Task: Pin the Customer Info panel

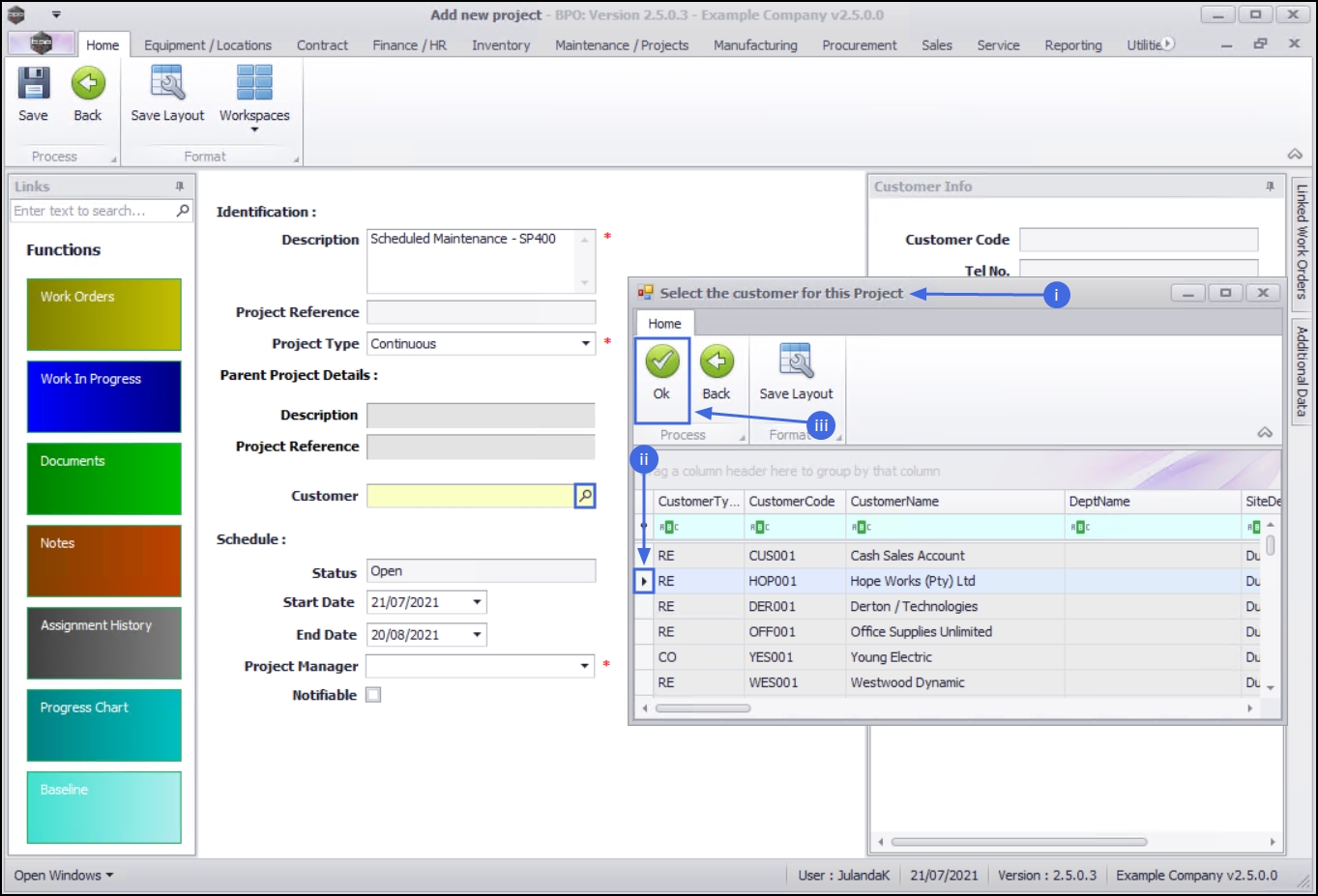Action: 1270,187
